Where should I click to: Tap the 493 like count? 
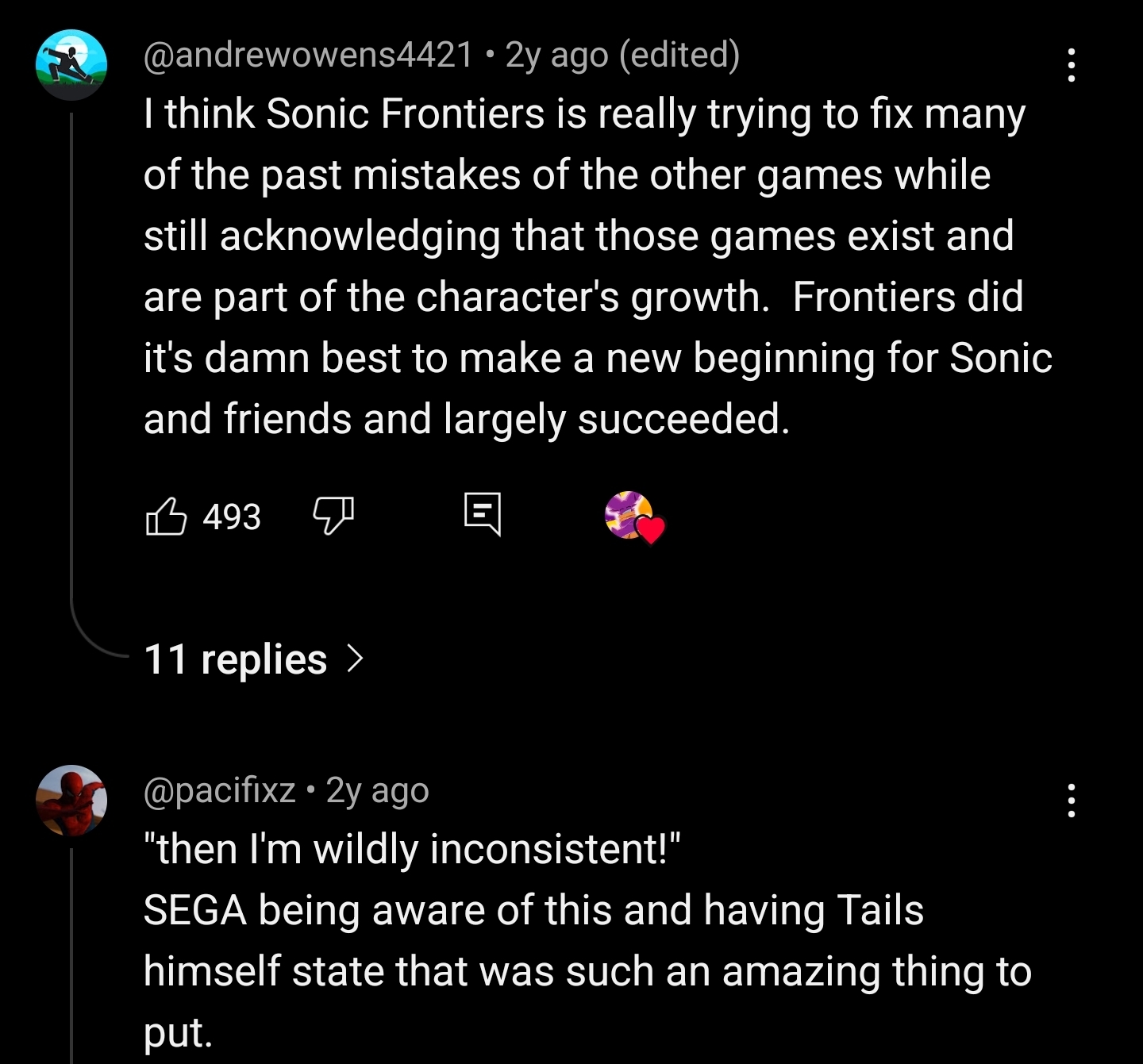pyautogui.click(x=232, y=517)
